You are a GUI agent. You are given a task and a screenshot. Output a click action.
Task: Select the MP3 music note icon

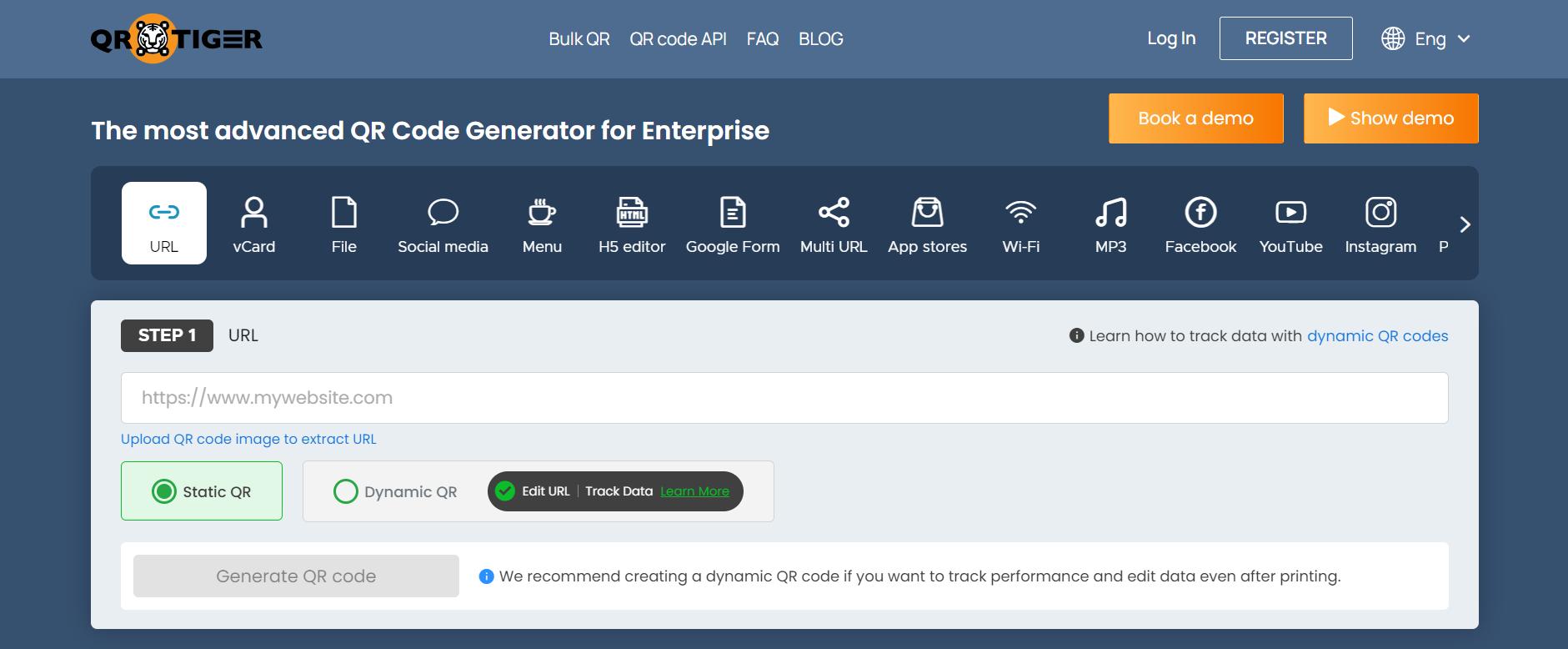(1110, 214)
